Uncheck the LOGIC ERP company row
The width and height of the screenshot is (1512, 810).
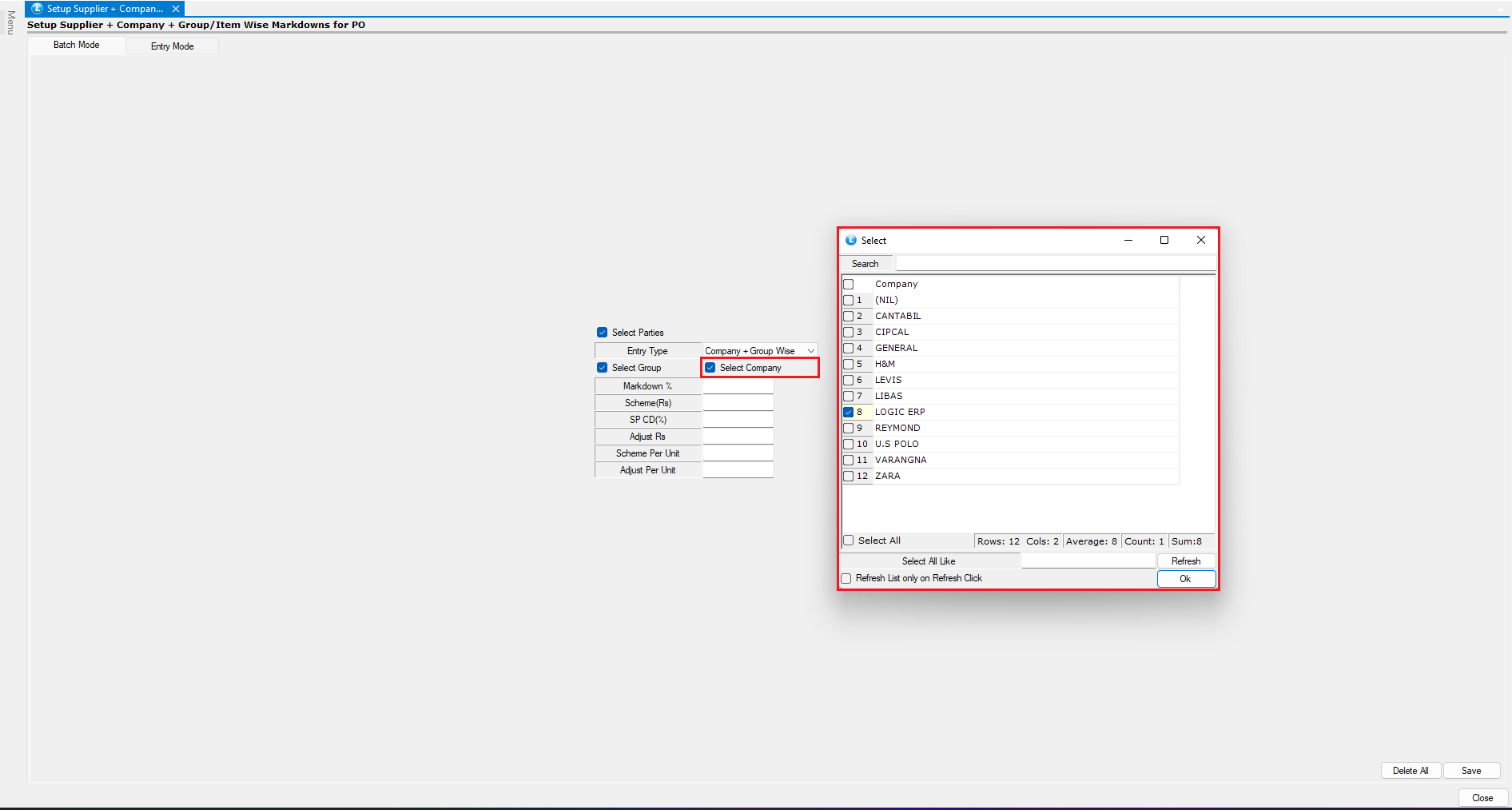coord(849,413)
